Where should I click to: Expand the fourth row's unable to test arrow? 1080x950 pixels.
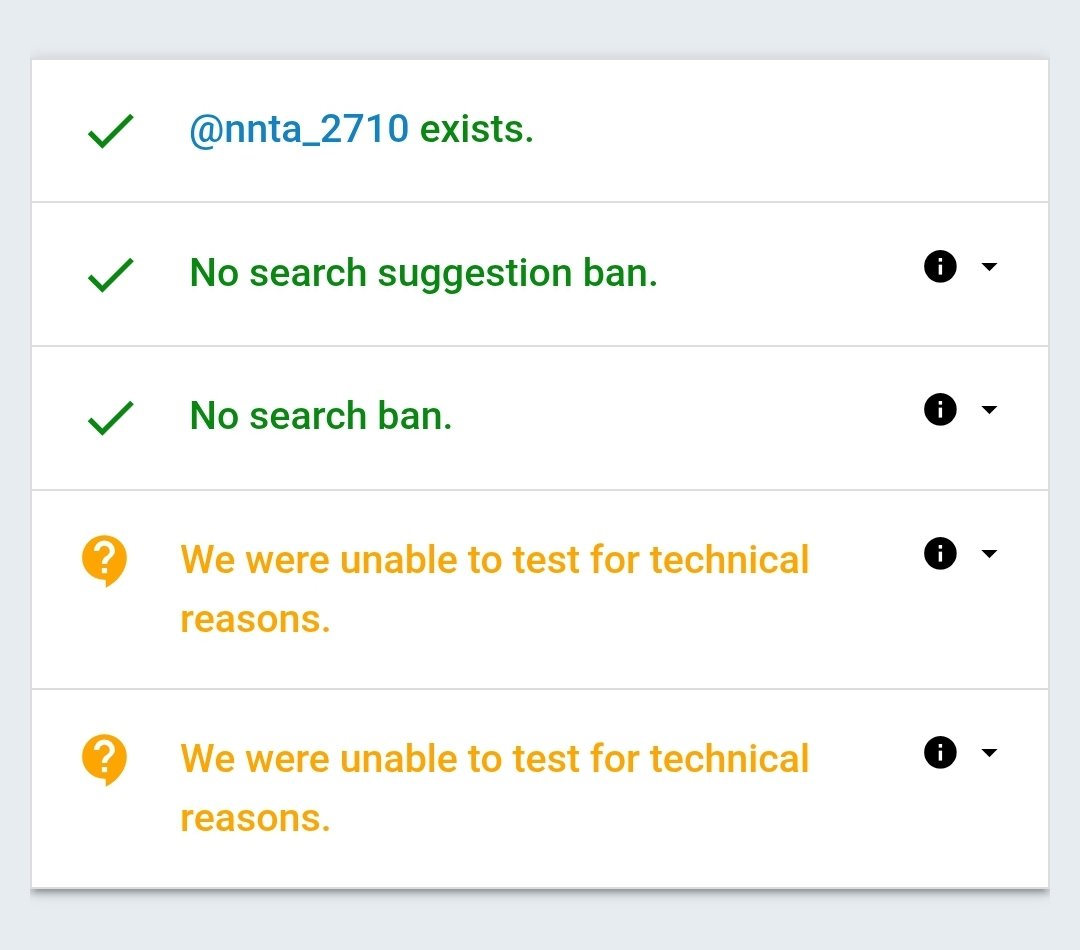[x=989, y=553]
